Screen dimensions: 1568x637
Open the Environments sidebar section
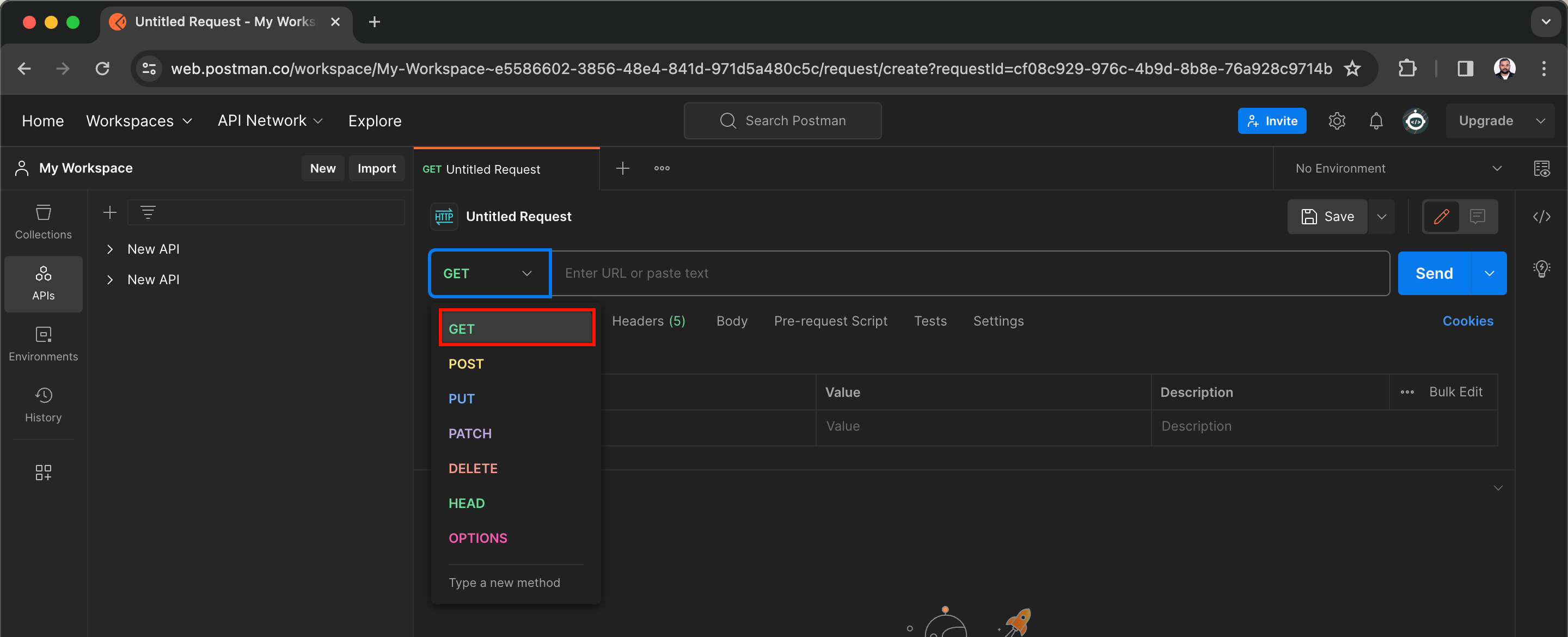tap(43, 344)
